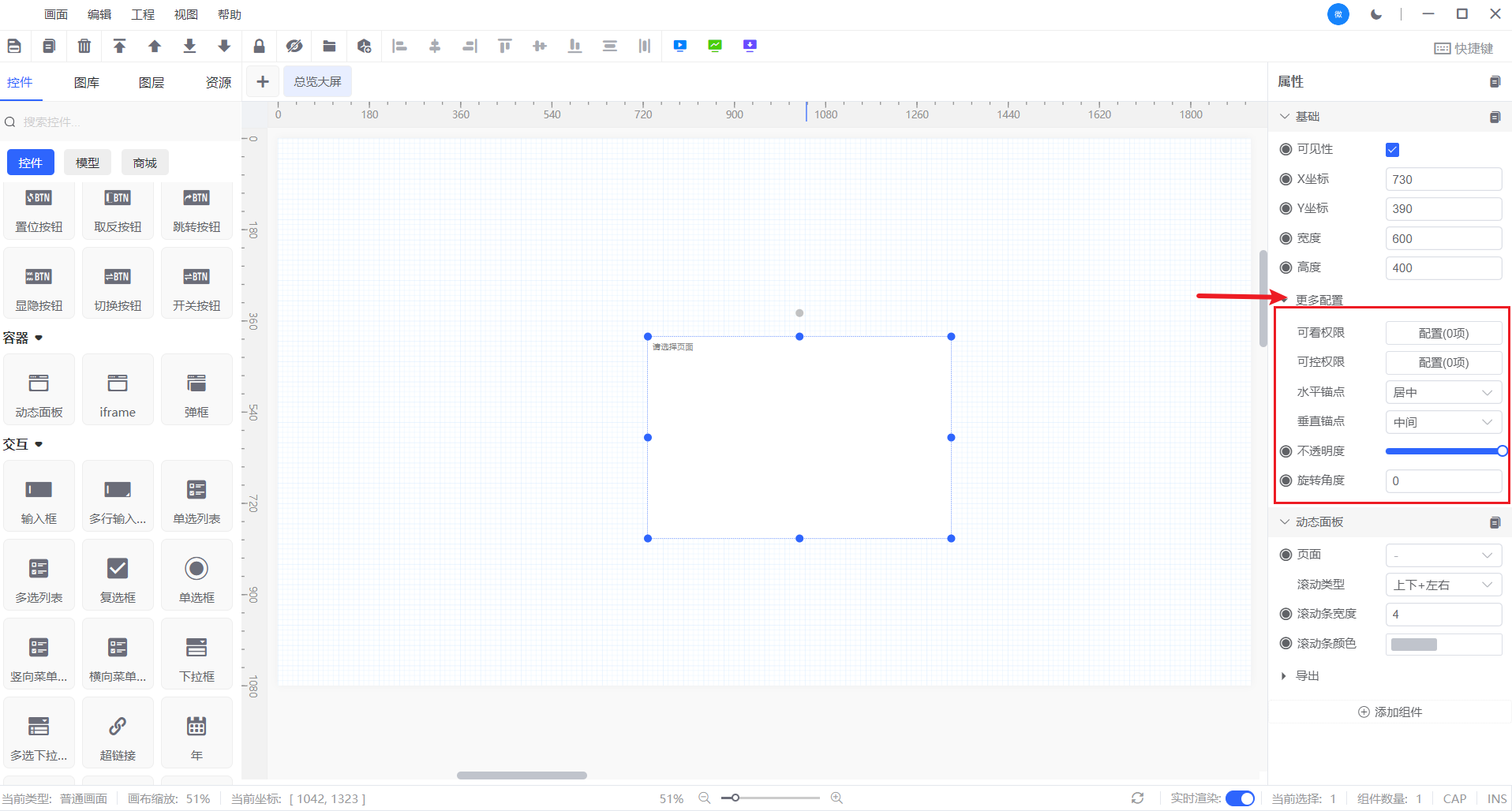The width and height of the screenshot is (1512, 811).
Task: Select the iframe container widget
Action: click(118, 391)
